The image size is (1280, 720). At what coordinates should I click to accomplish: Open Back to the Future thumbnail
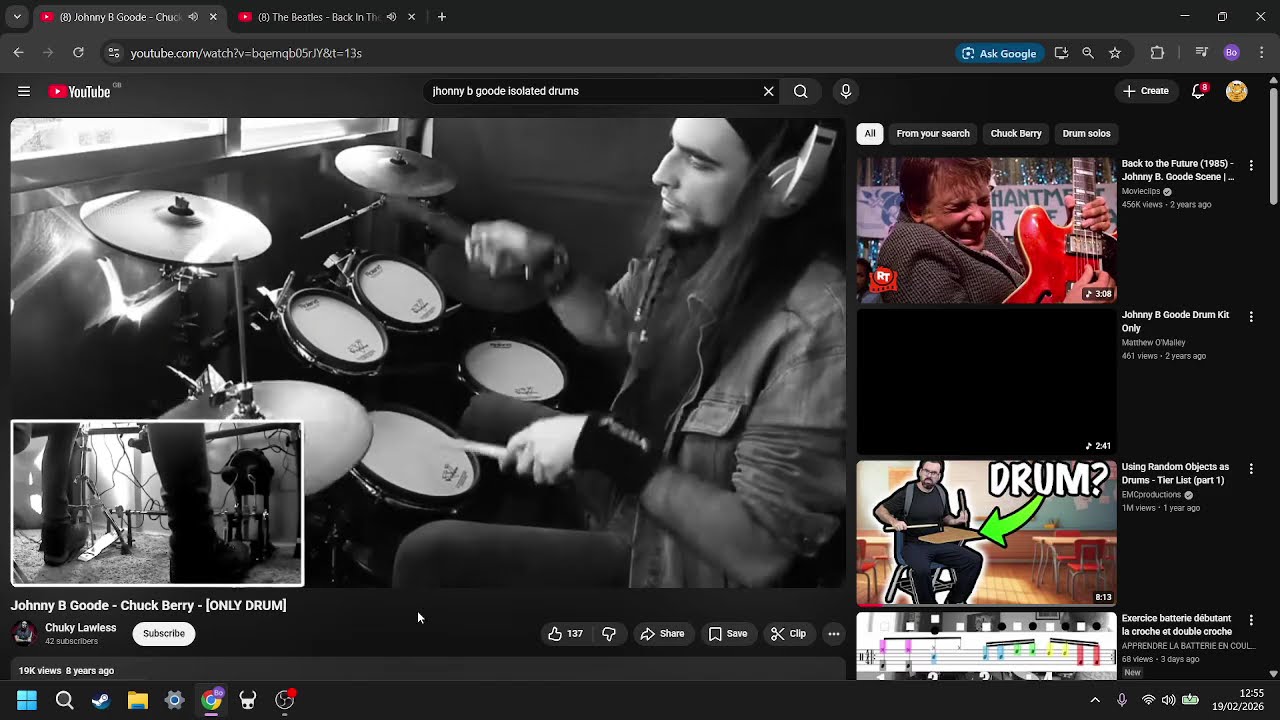click(986, 230)
